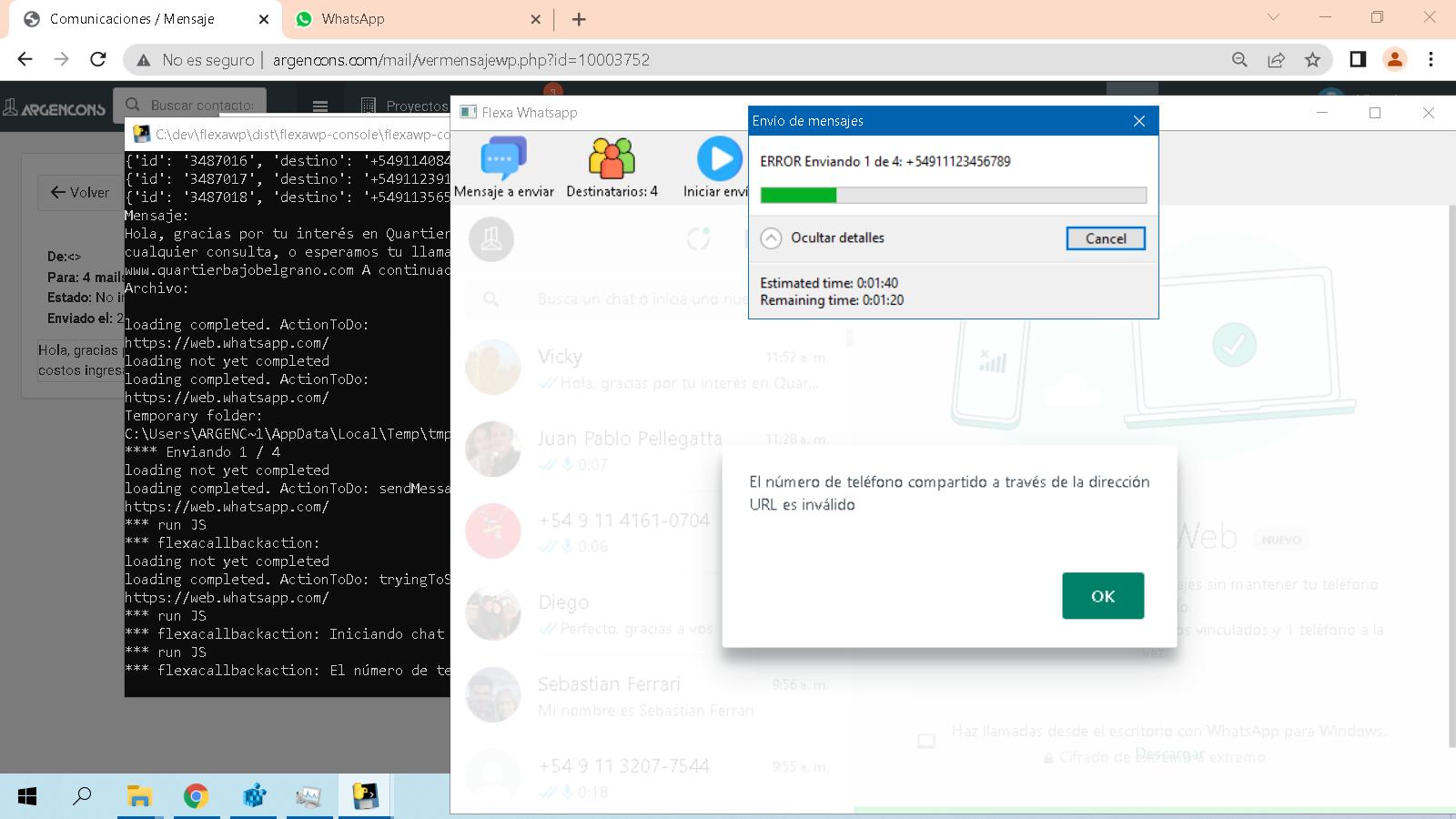Image resolution: width=1456 pixels, height=819 pixels.
Task: Click OK on the invalid number alert
Action: click(x=1103, y=596)
